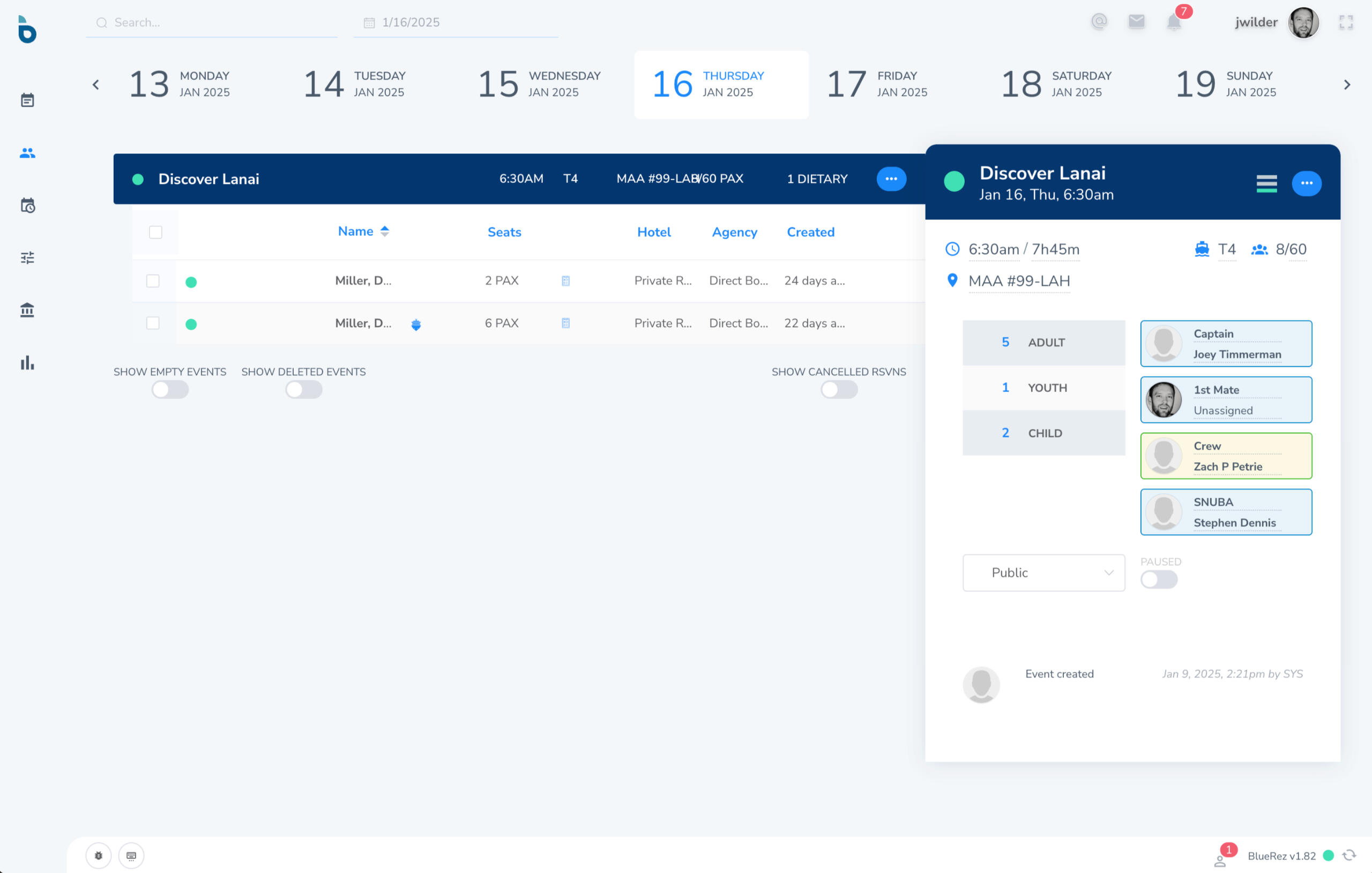This screenshot has width=1372, height=873.
Task: Go to next week with right chevron
Action: click(1347, 85)
